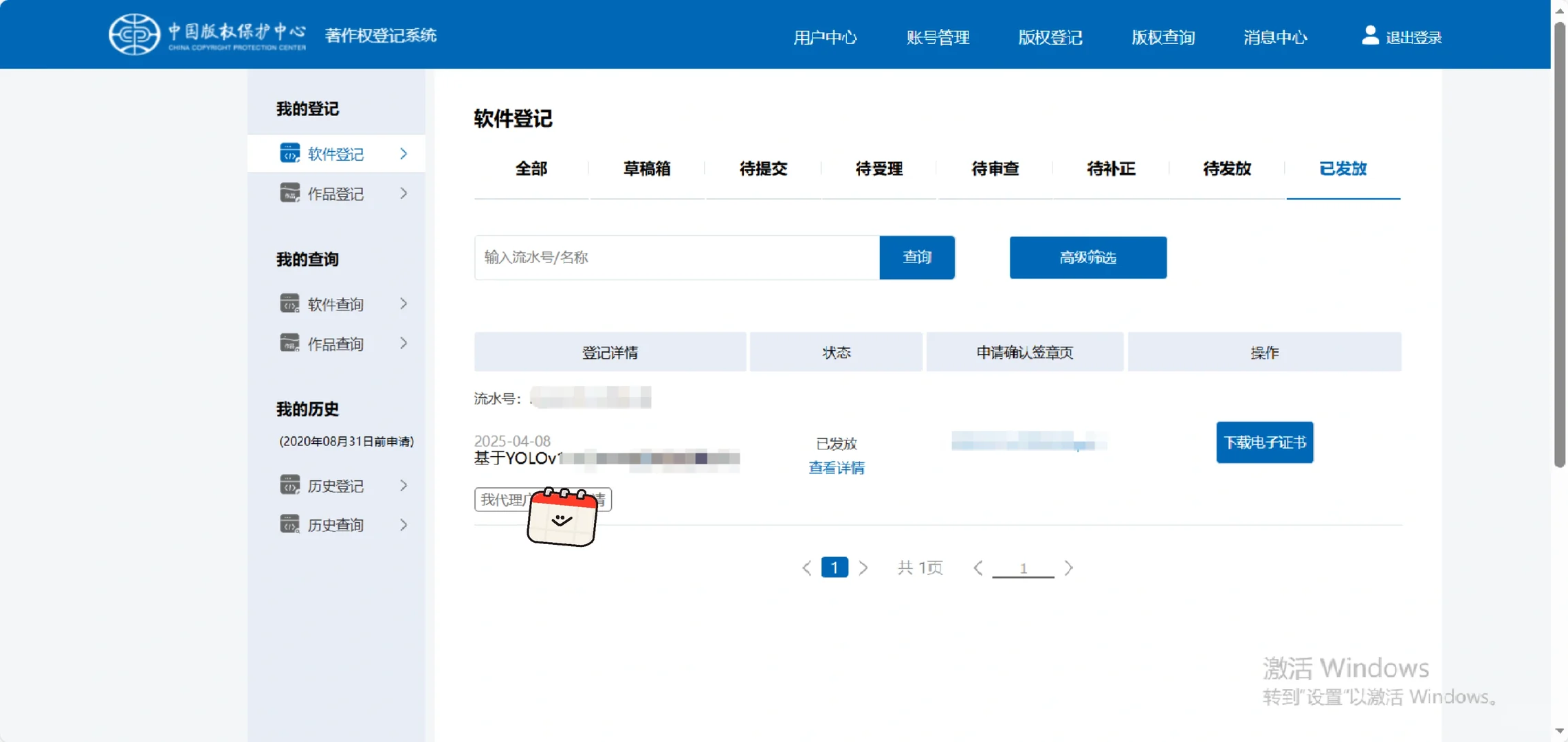
Task: Select the 作品查询 icon
Action: (290, 343)
